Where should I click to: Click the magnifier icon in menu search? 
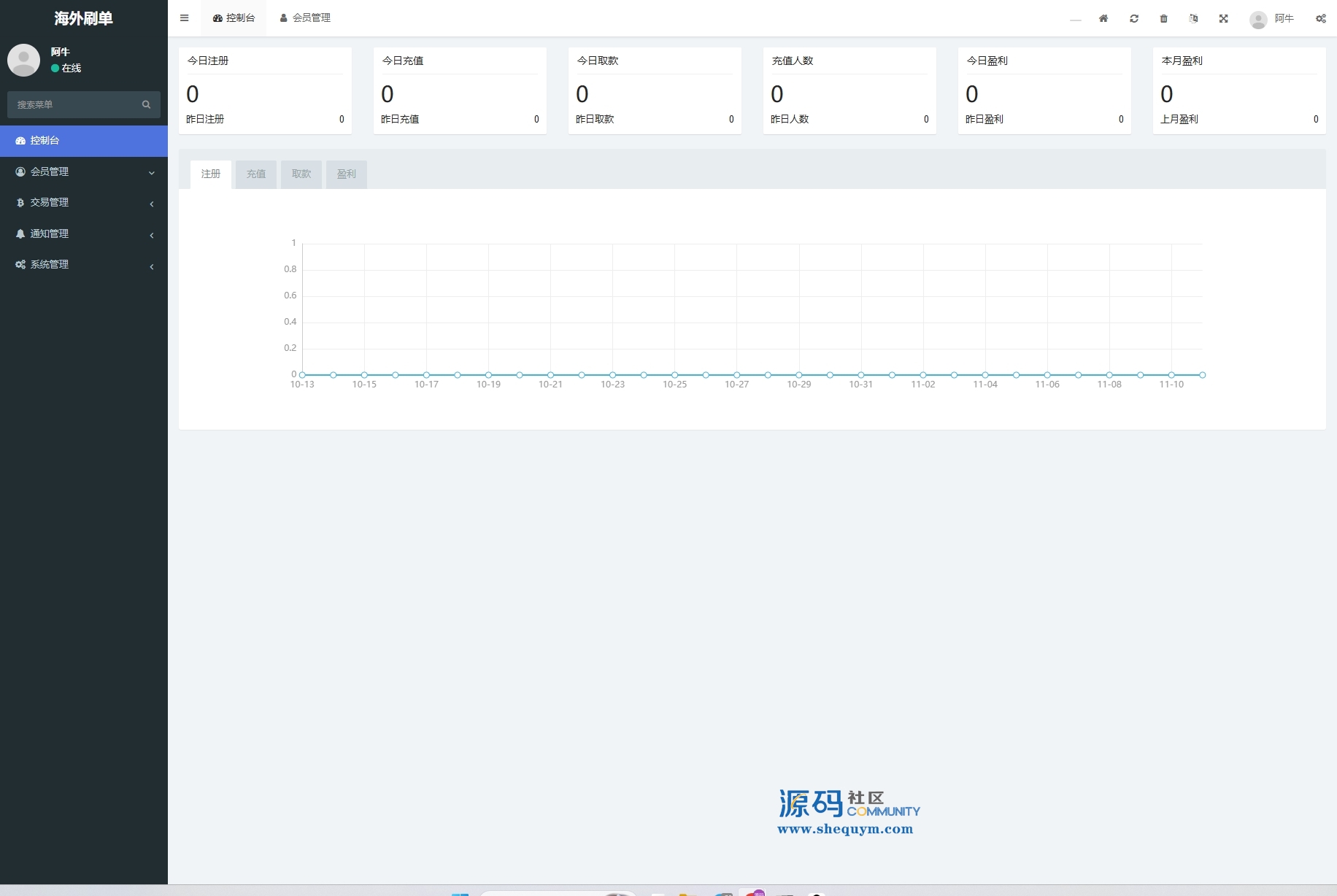[x=146, y=105]
